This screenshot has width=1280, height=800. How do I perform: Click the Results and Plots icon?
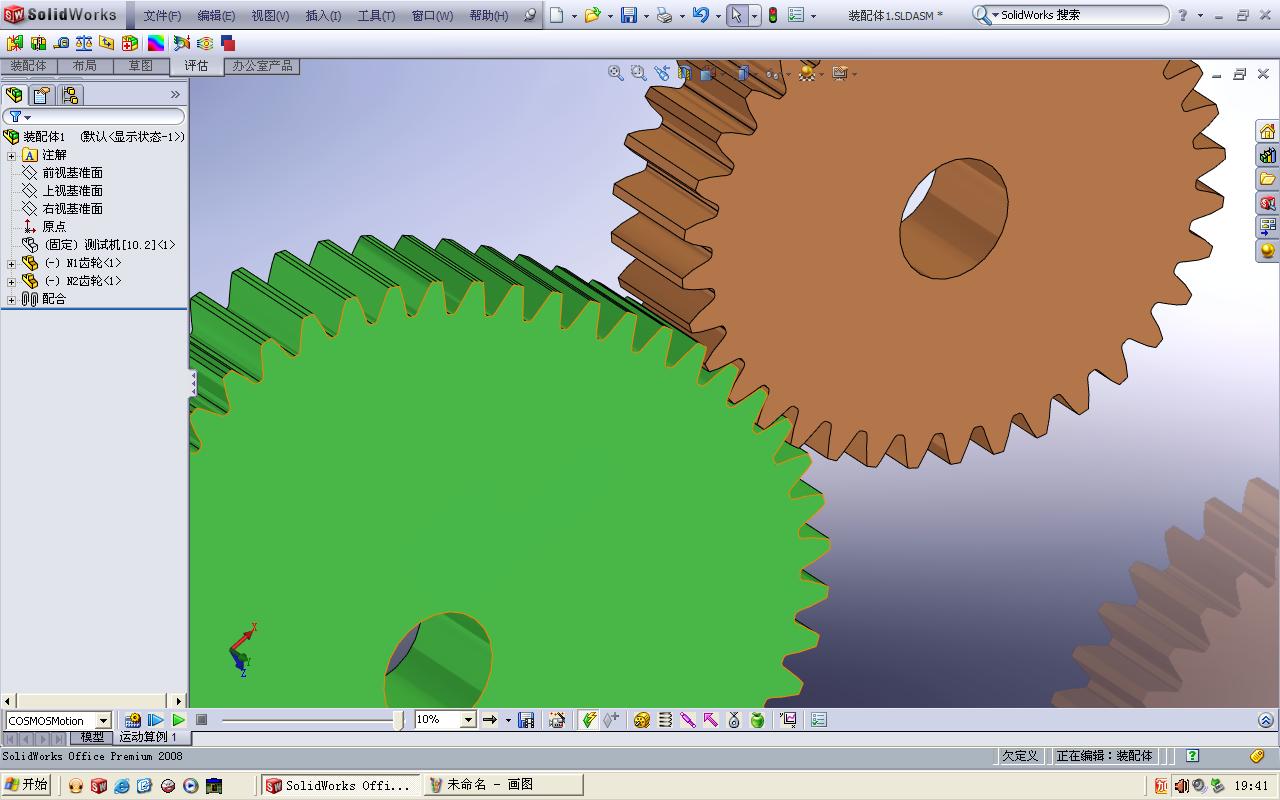(788, 720)
